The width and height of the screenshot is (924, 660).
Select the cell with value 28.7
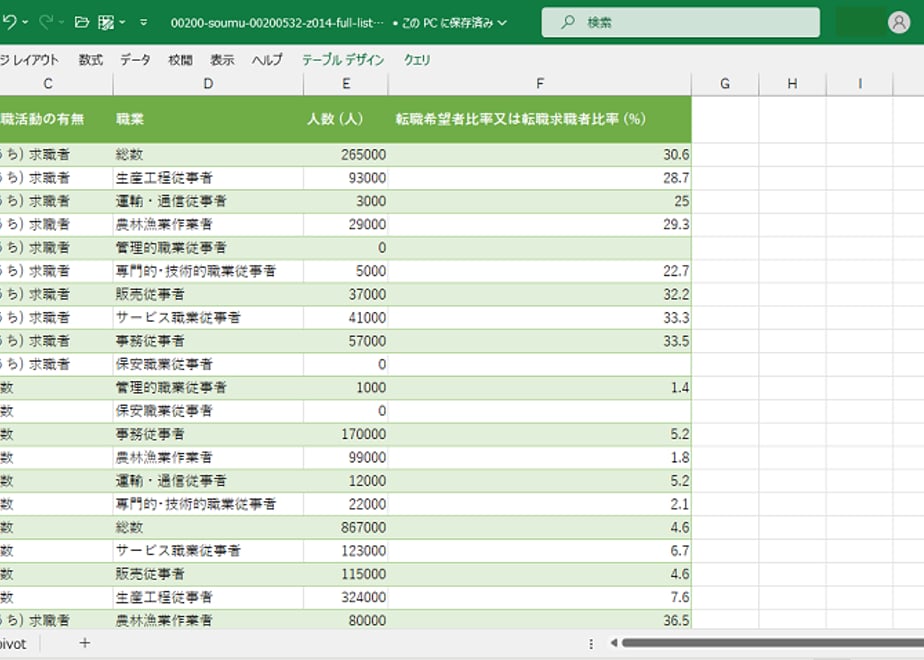540,178
